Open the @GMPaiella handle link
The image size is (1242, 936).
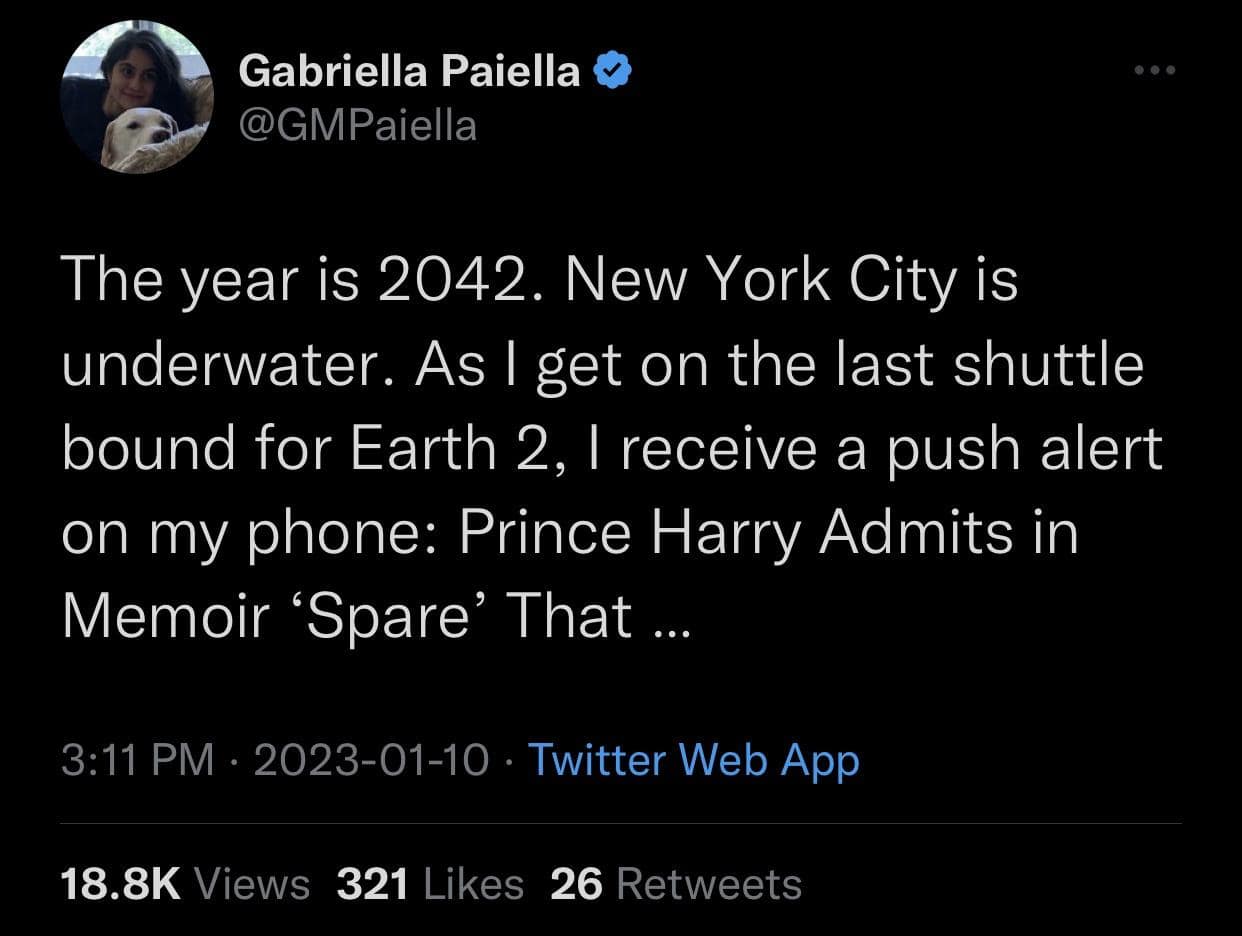tap(358, 126)
